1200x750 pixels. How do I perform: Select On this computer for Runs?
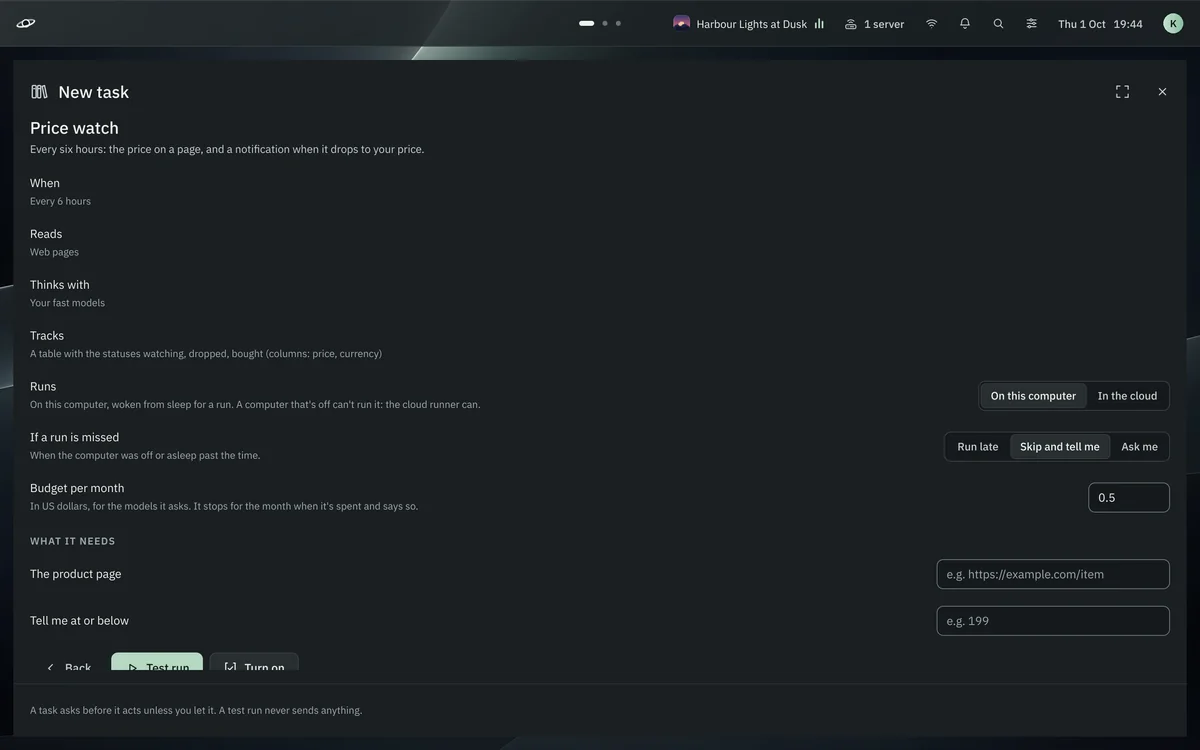tap(1033, 396)
